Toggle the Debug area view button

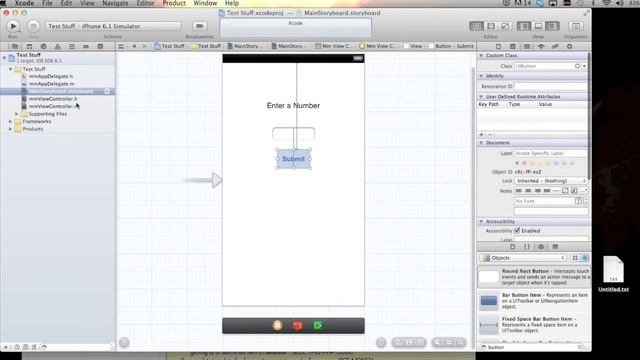coord(538,26)
